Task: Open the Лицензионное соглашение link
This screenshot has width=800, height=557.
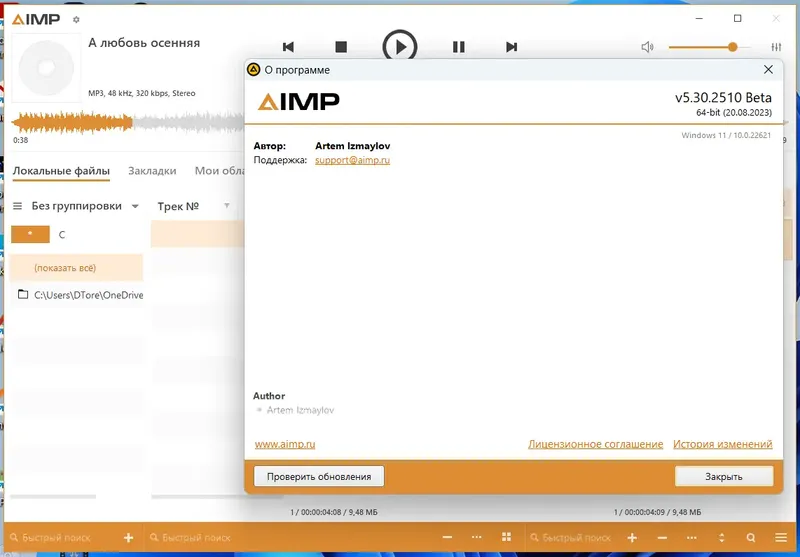Action: tap(595, 444)
